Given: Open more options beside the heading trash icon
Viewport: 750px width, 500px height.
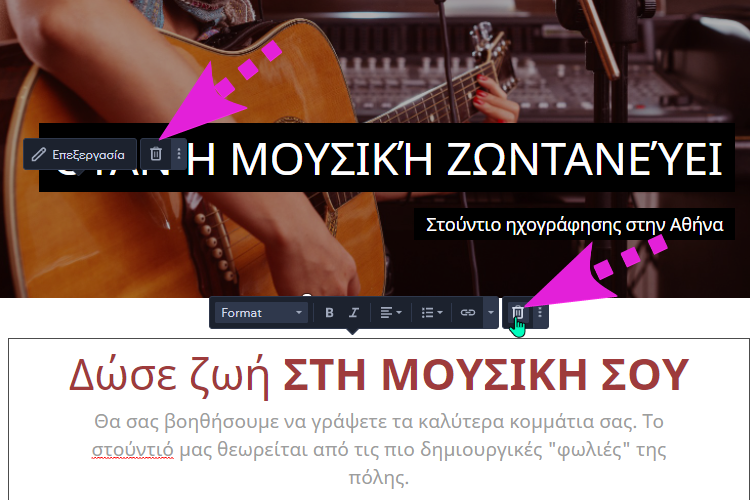Looking at the screenshot, I should pos(178,154).
